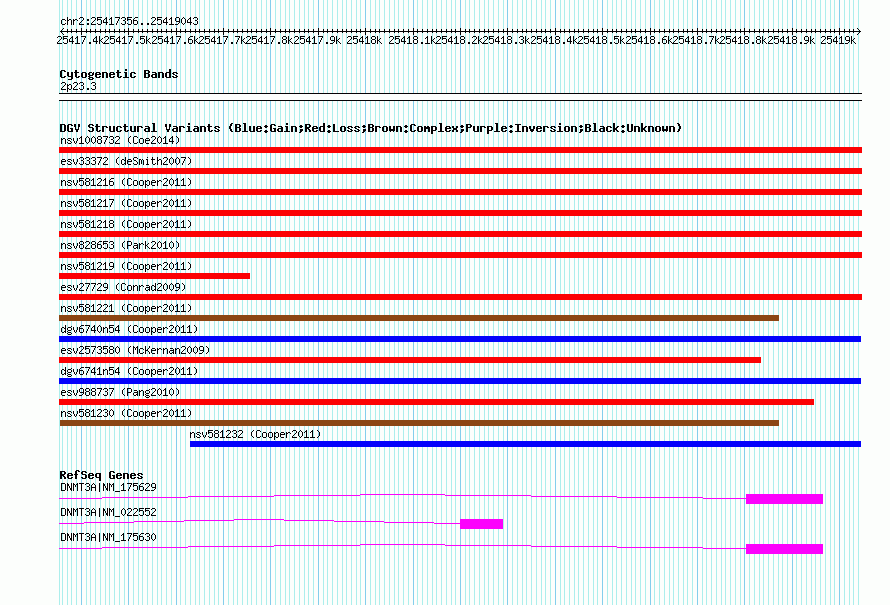The height and width of the screenshot is (605, 890).
Task: Select the blue gain bar under nsv581232
Action: (526, 444)
